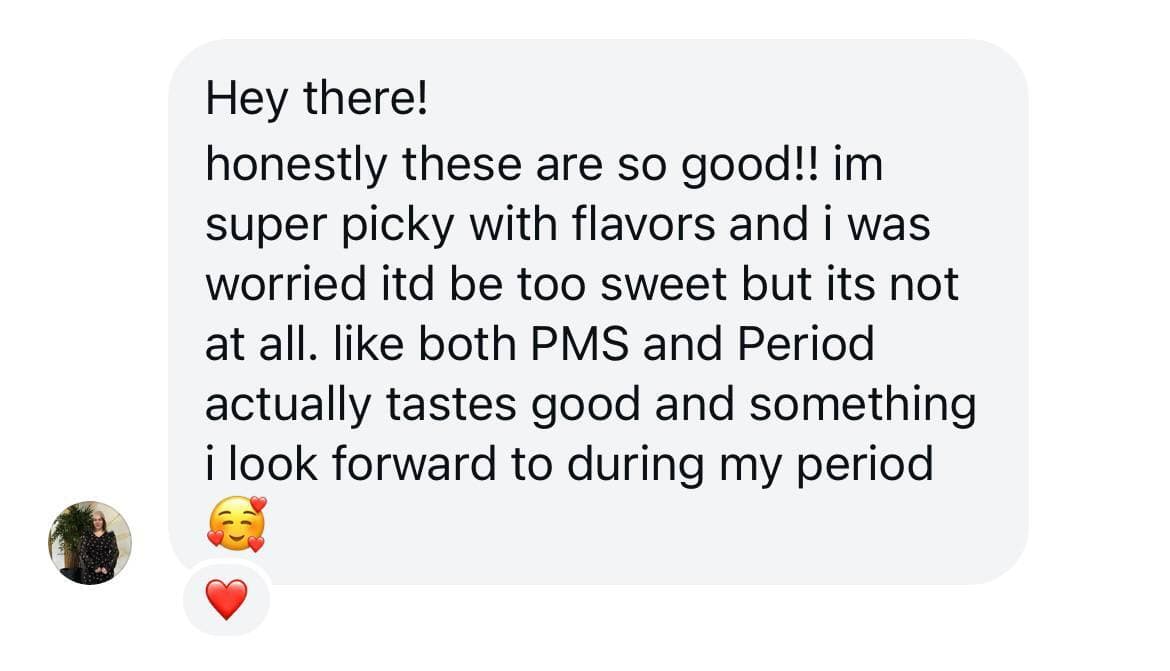
Task: Click the word "during" in the last line
Action: point(619,464)
